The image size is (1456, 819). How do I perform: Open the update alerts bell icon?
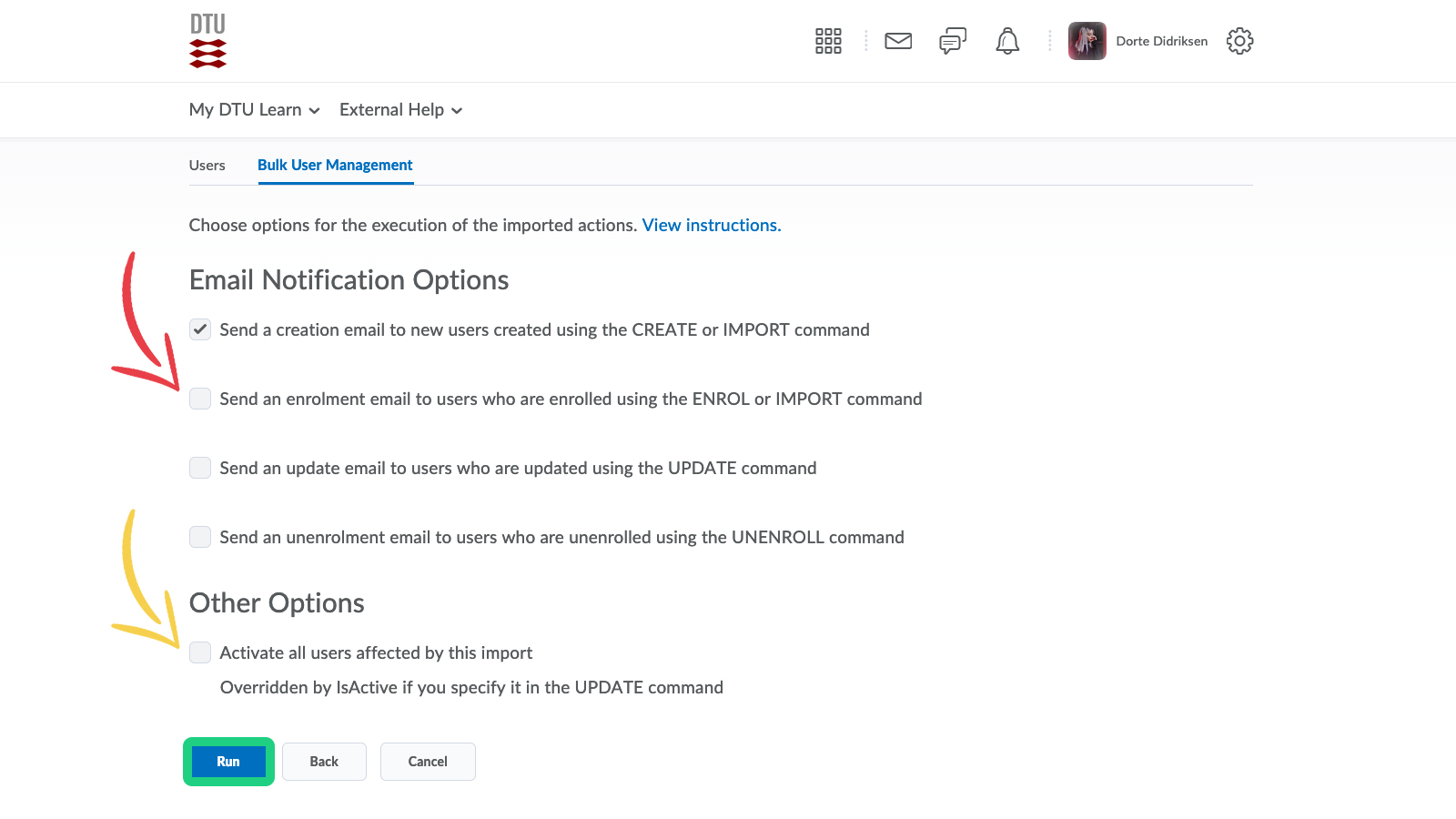pyautogui.click(x=1007, y=41)
